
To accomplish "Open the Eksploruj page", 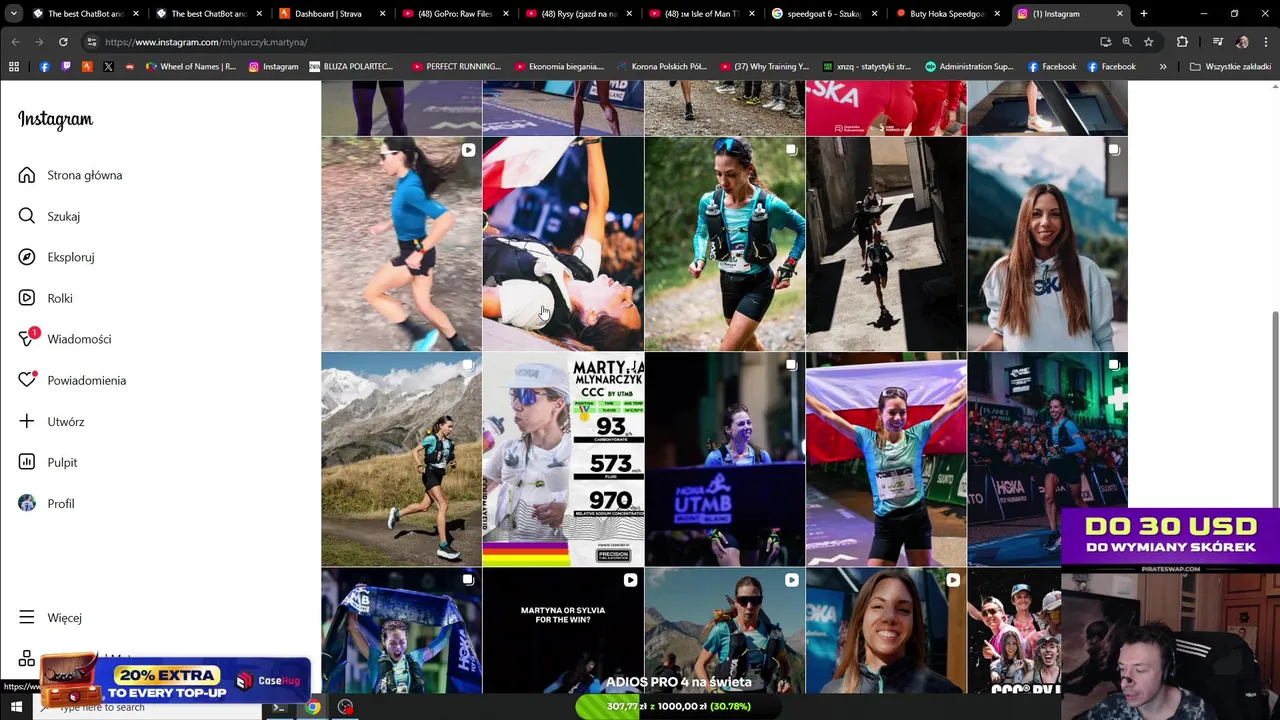I will point(56,257).
